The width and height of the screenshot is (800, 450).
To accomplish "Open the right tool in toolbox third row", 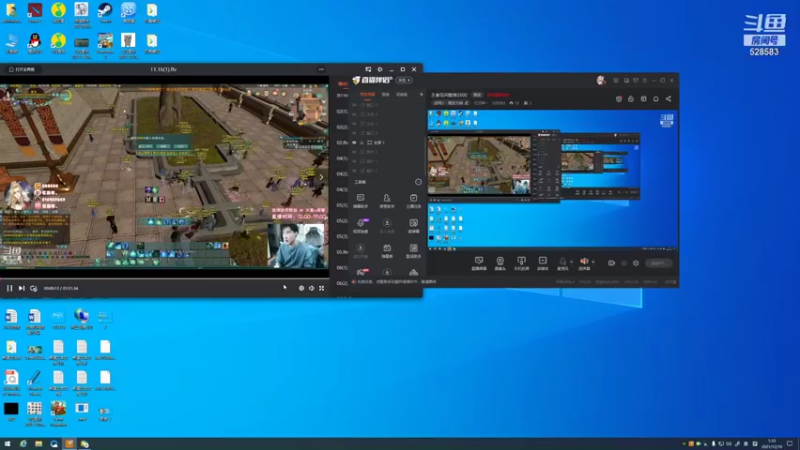I will coord(413,251).
